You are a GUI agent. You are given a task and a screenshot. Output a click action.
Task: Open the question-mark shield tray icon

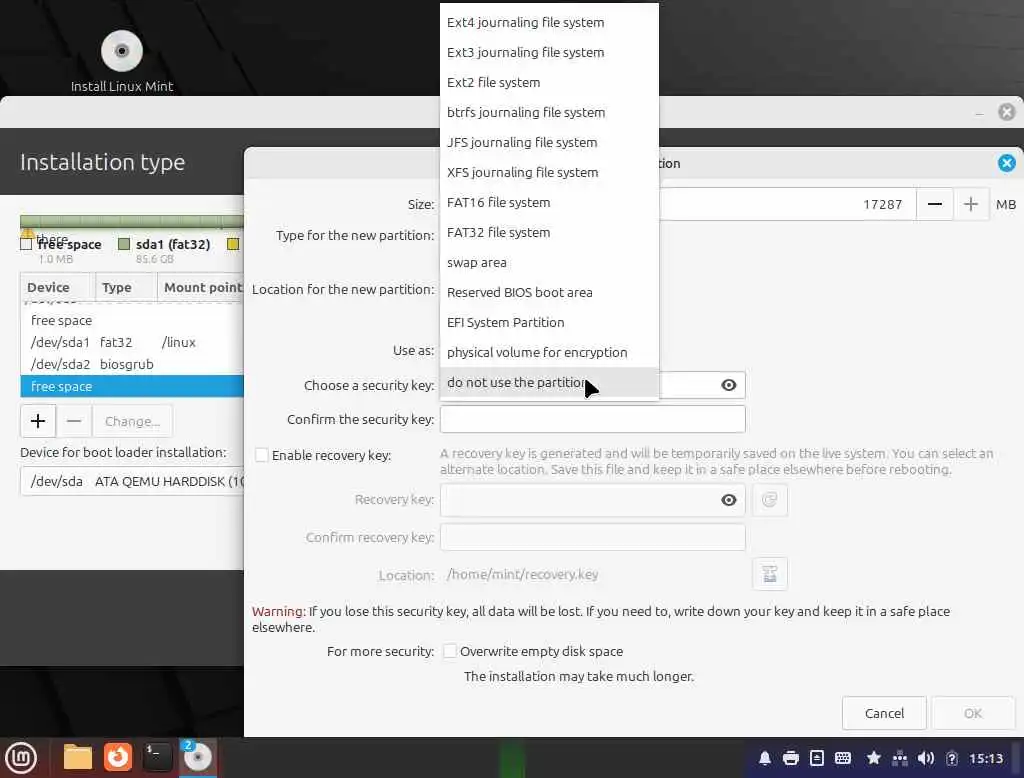point(952,758)
